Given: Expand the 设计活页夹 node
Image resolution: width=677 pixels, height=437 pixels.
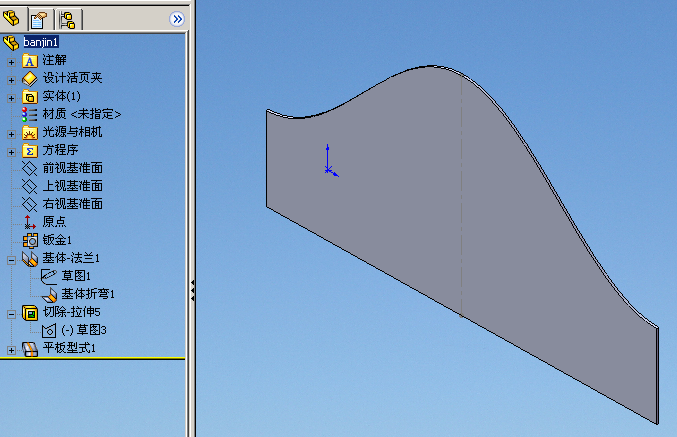Looking at the screenshot, I should (x=11, y=80).
